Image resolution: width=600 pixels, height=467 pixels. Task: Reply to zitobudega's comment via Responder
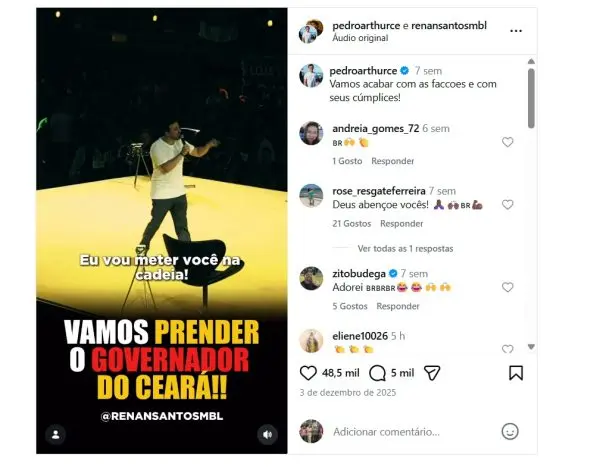pos(398,306)
